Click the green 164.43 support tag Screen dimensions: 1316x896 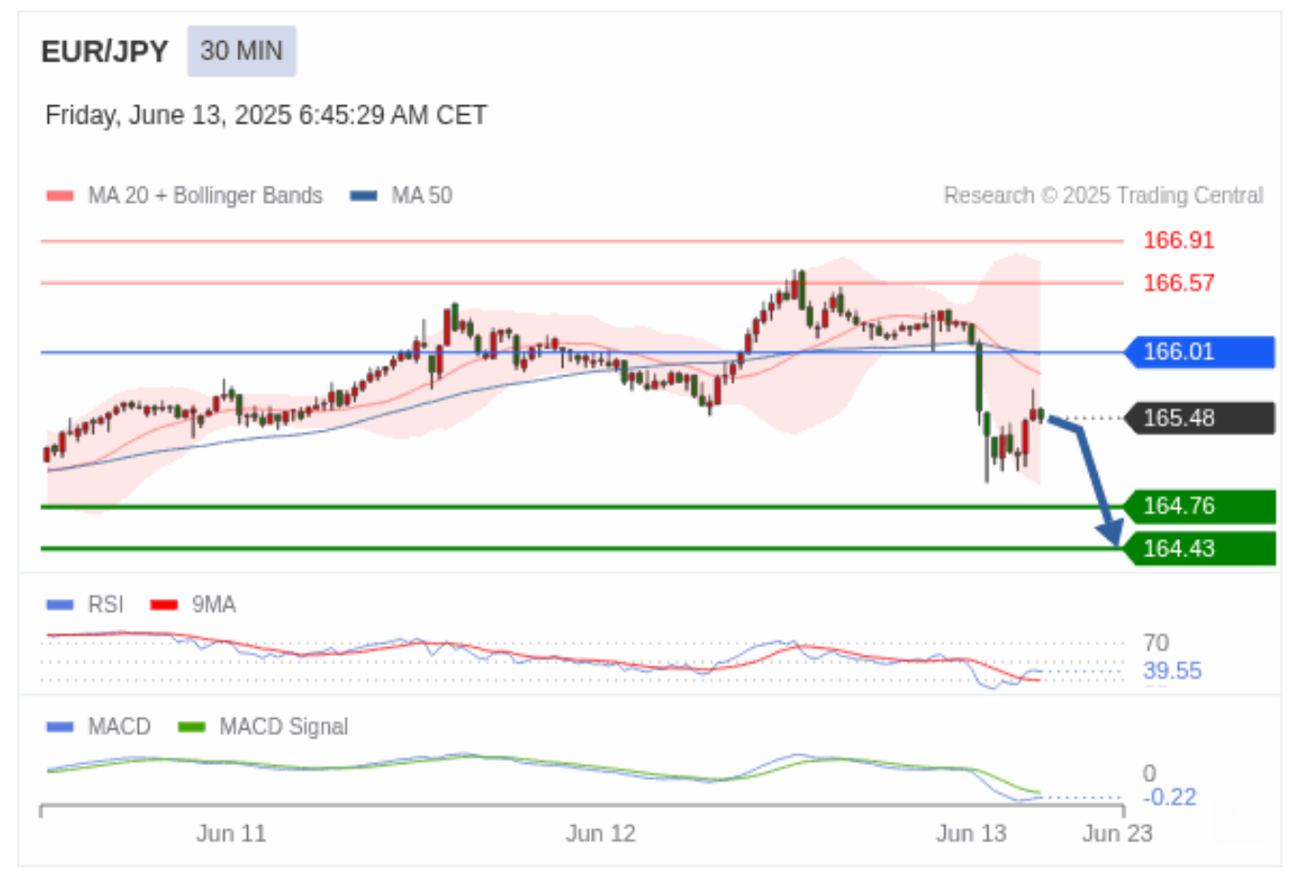point(1199,549)
